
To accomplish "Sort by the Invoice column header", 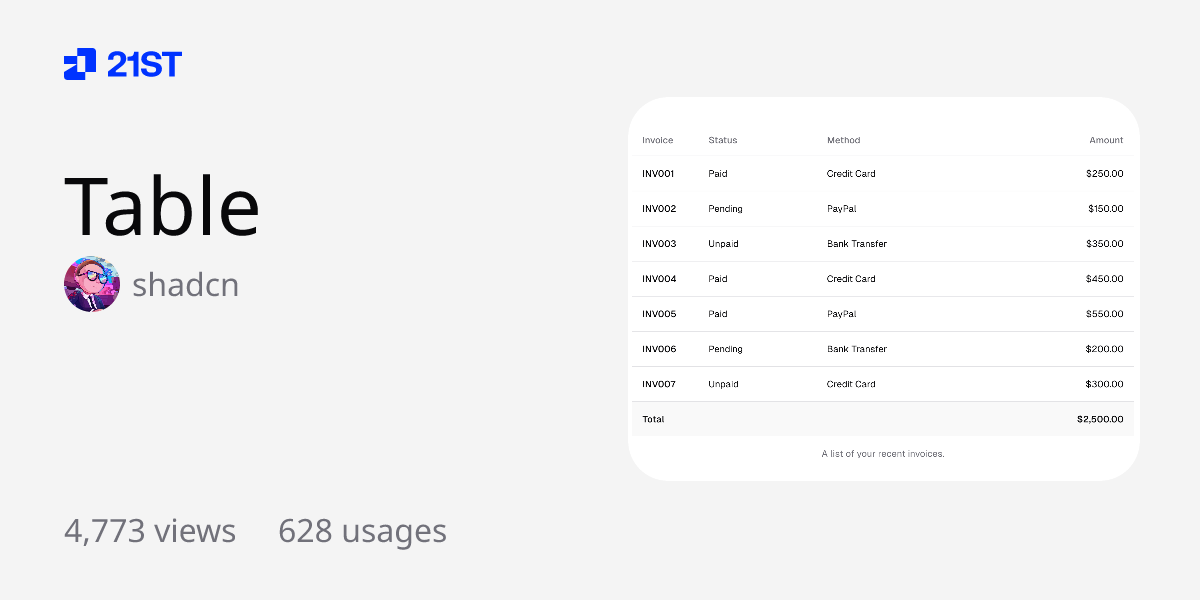I will point(657,140).
